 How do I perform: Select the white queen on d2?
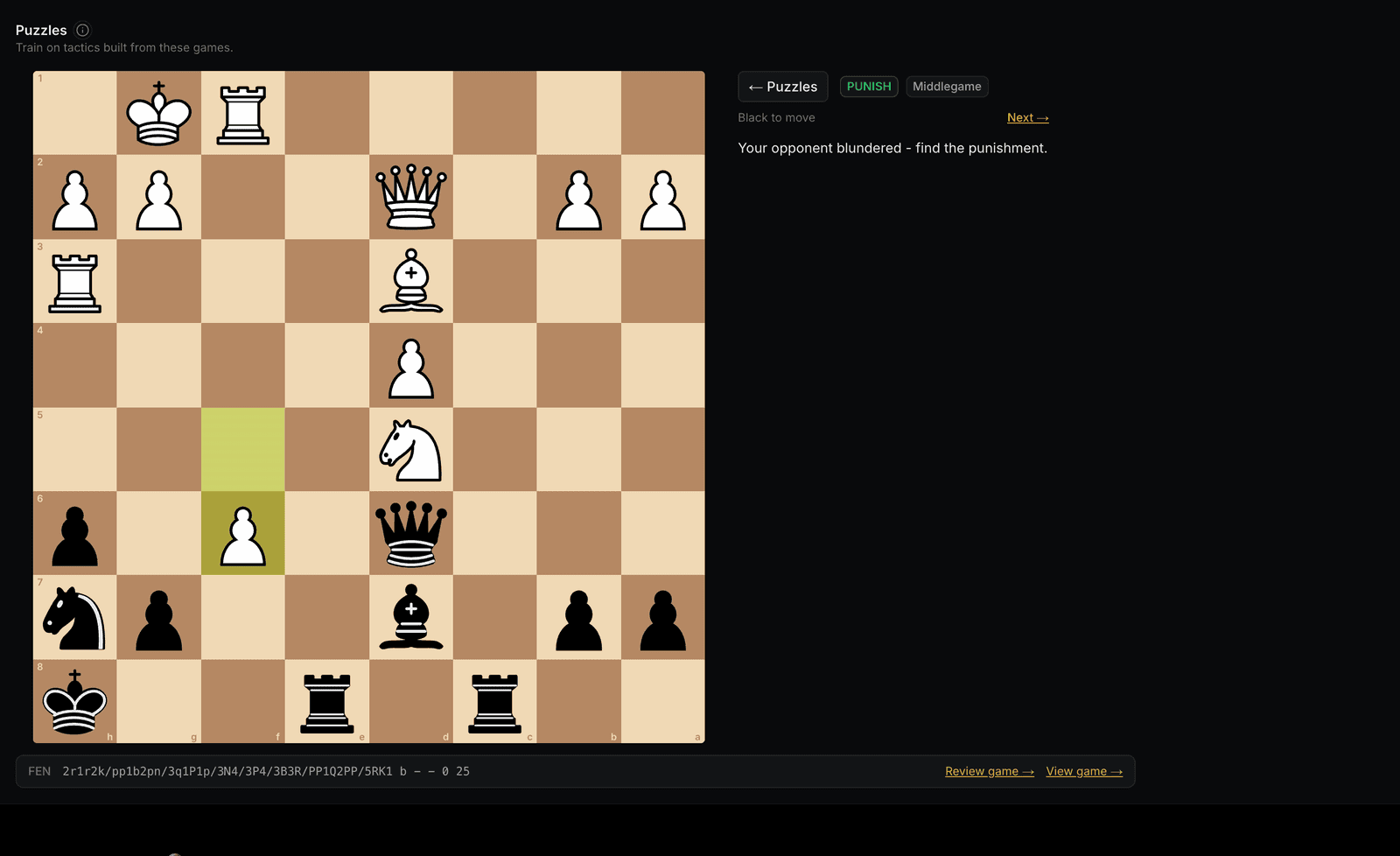click(411, 197)
